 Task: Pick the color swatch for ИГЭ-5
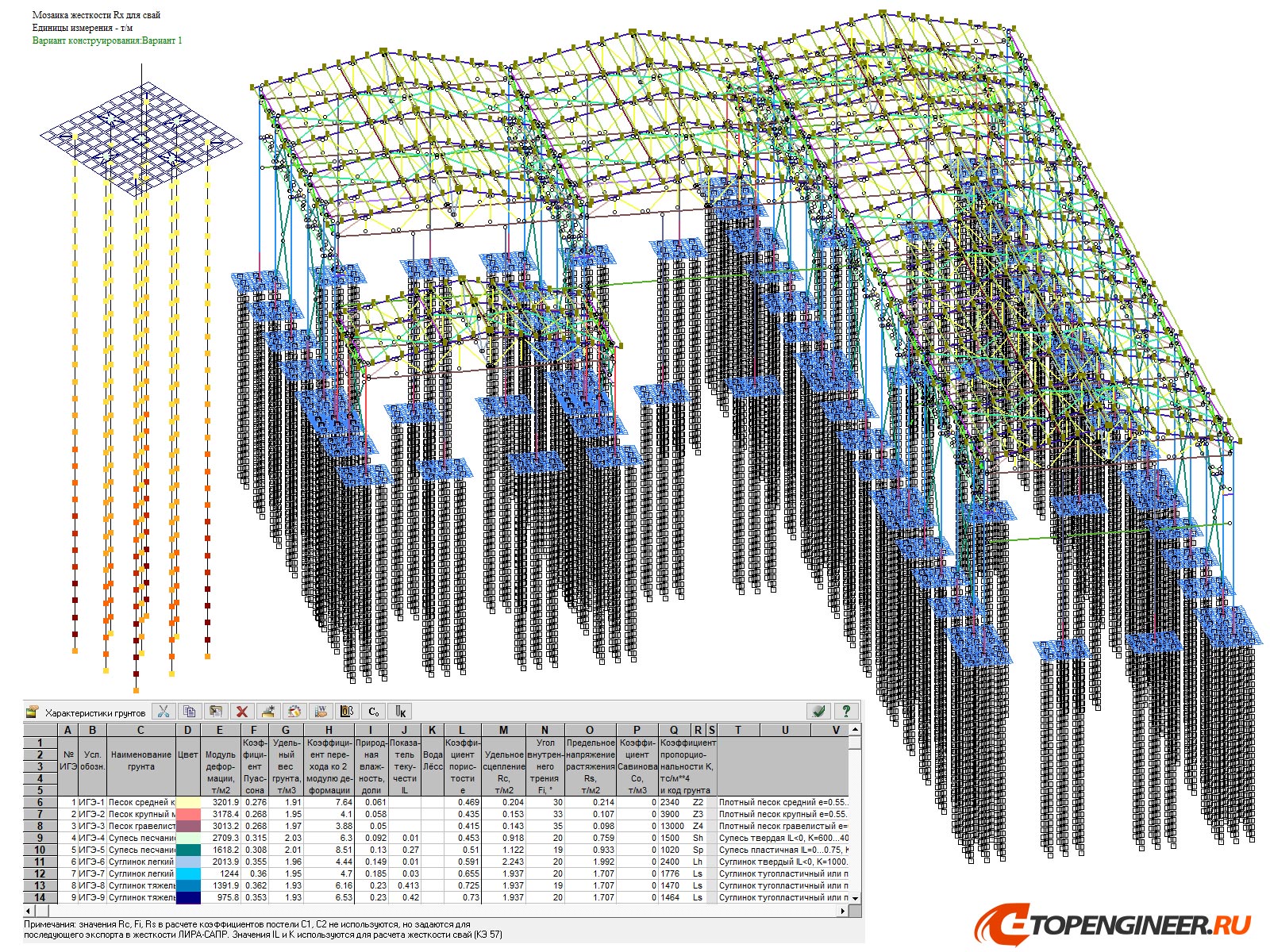pos(188,850)
